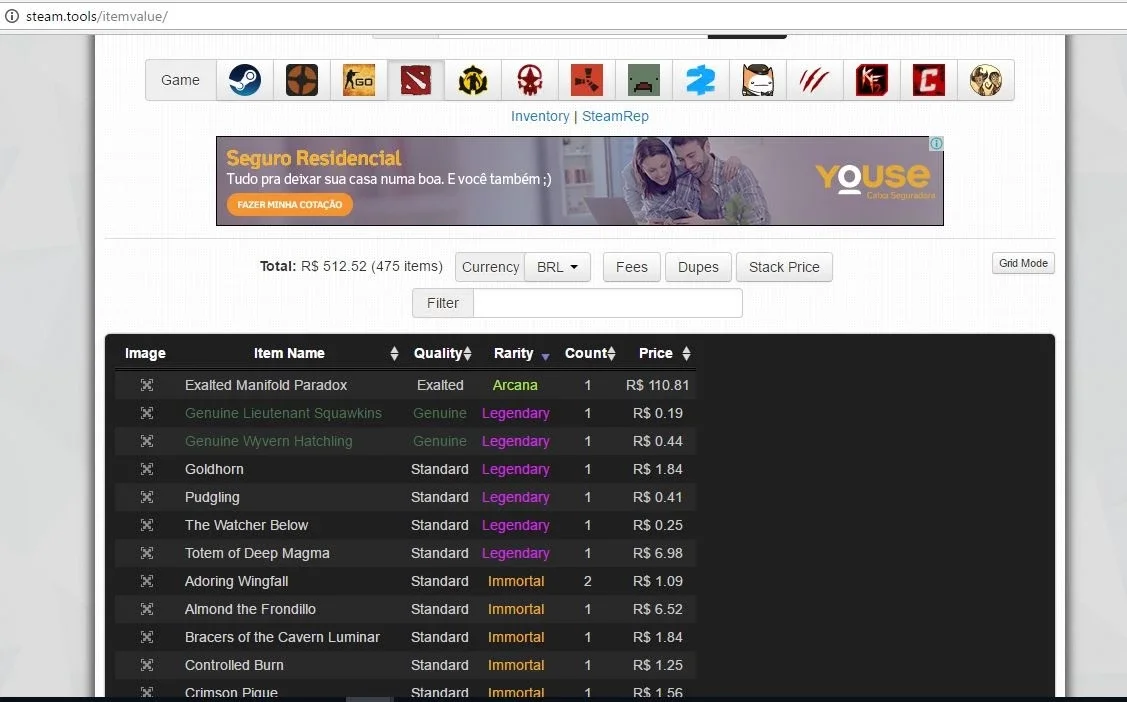
Task: Toggle the Dupes button
Action: [x=698, y=267]
